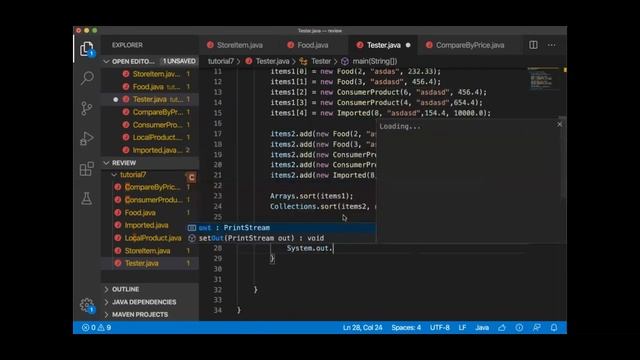Open ConsumerProdu... in tutorial7 folder
The width and height of the screenshot is (640, 360).
(x=150, y=200)
